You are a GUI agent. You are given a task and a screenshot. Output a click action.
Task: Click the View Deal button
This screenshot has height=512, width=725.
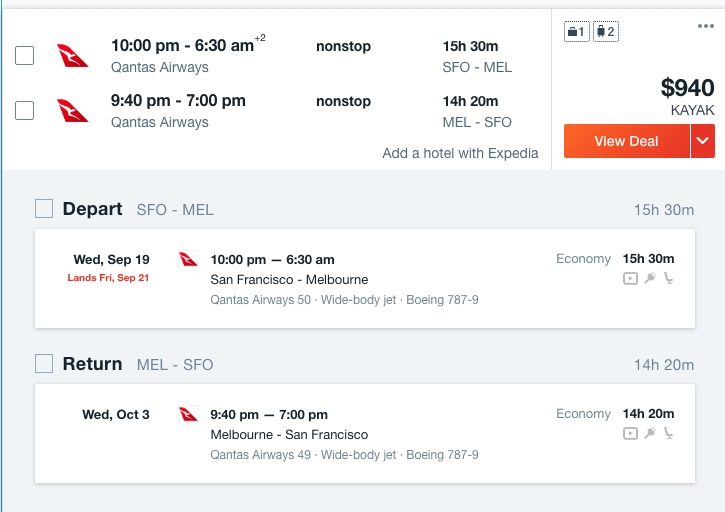pos(627,141)
